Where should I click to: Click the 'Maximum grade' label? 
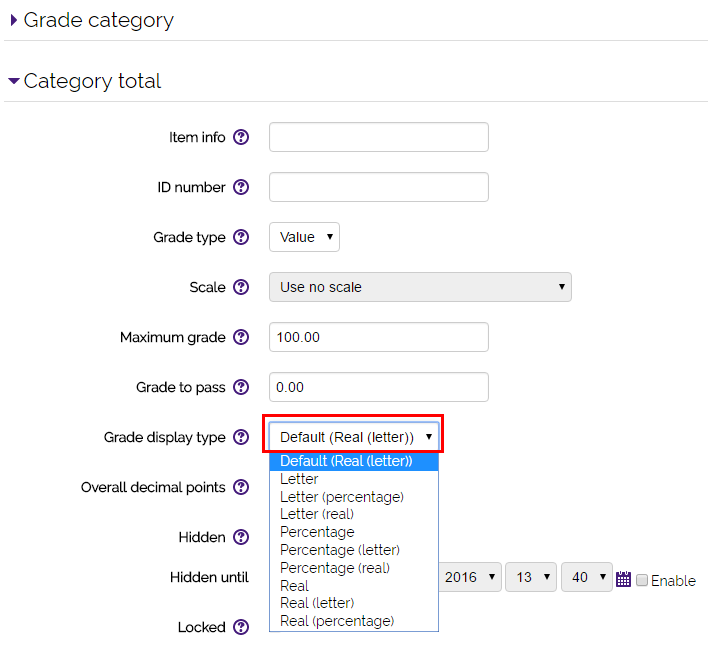pos(173,337)
